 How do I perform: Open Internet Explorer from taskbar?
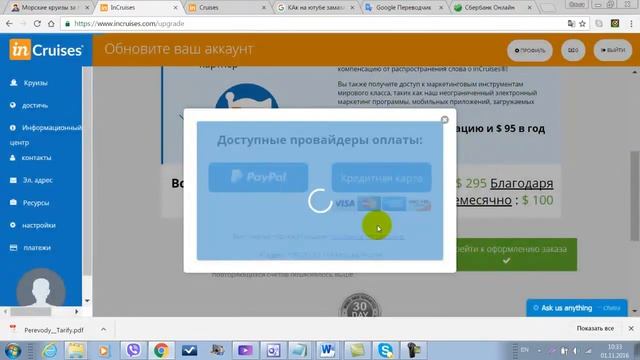(x=49, y=351)
